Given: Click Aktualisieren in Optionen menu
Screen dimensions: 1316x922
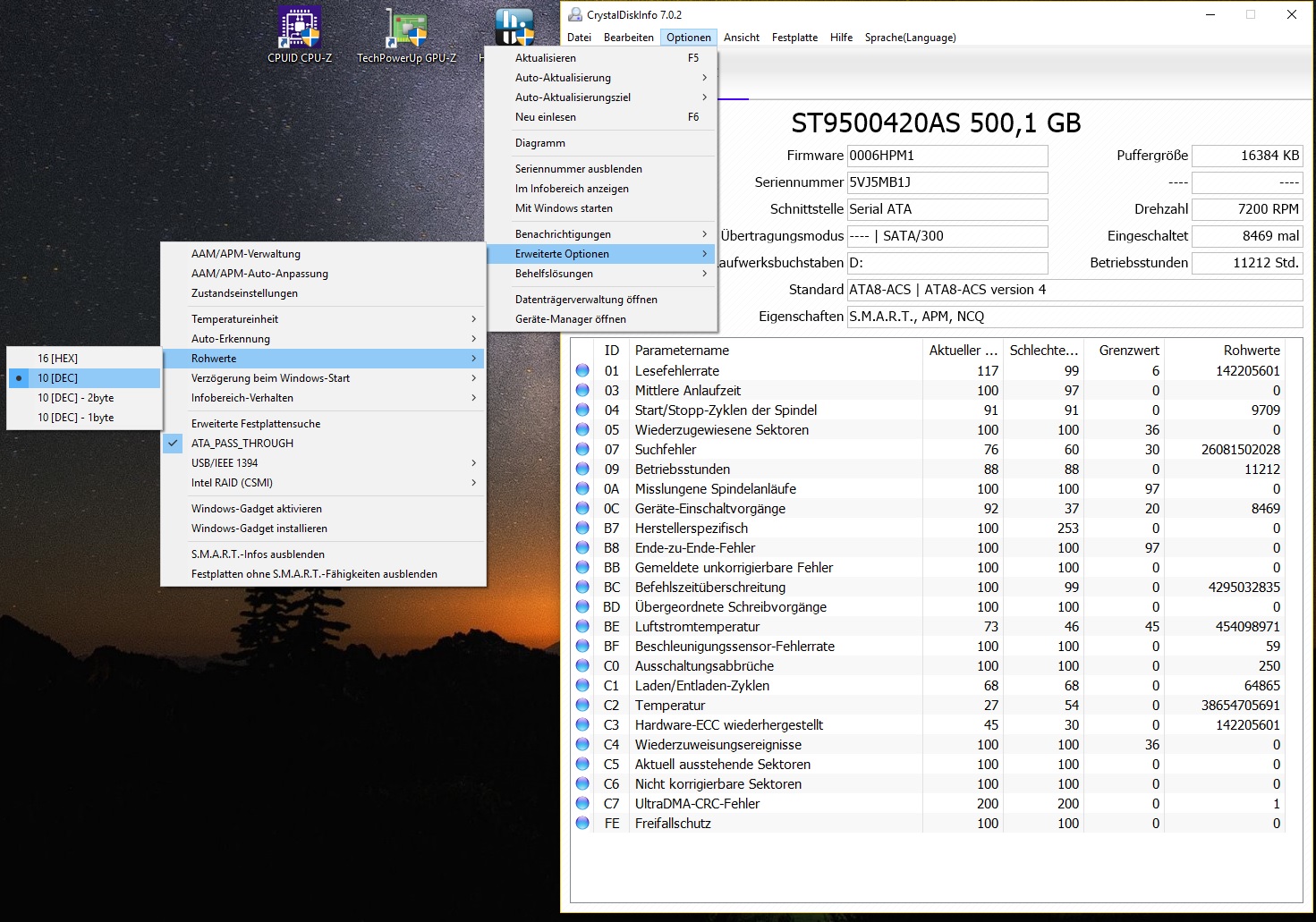Looking at the screenshot, I should (600, 58).
